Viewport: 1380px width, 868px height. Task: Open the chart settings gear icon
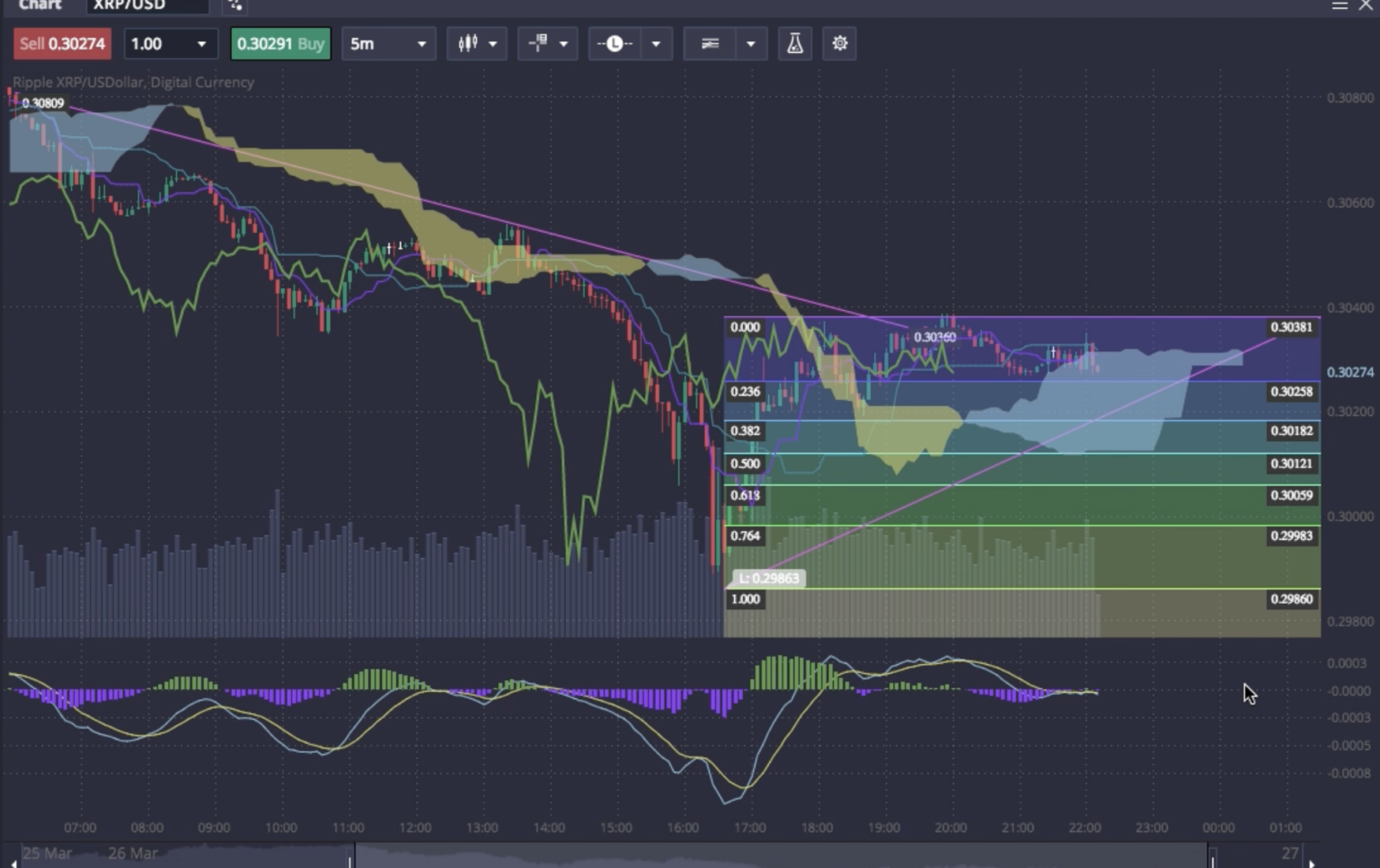[x=838, y=43]
